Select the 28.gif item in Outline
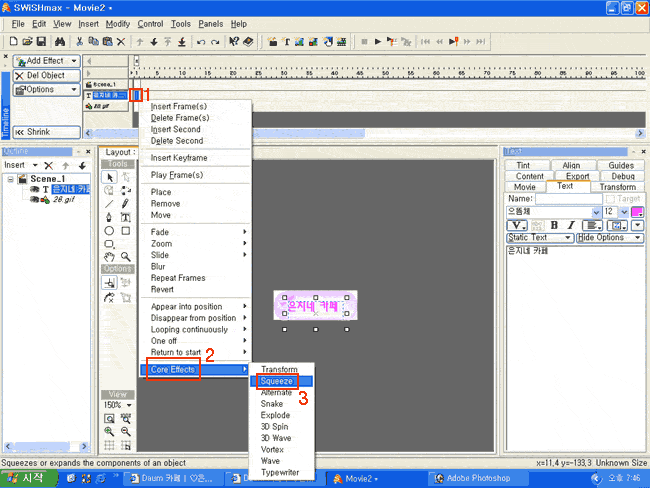Image resolution: width=650 pixels, height=488 pixels. point(63,199)
